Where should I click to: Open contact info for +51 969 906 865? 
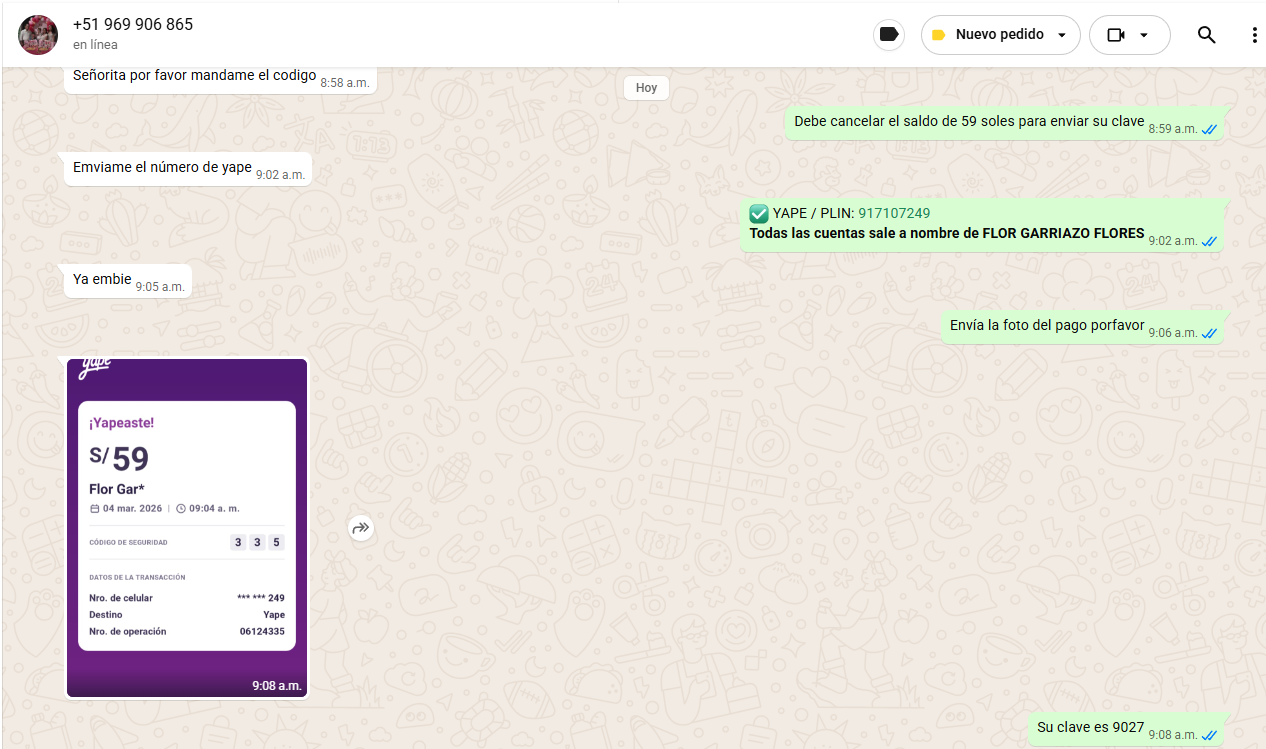(x=133, y=24)
